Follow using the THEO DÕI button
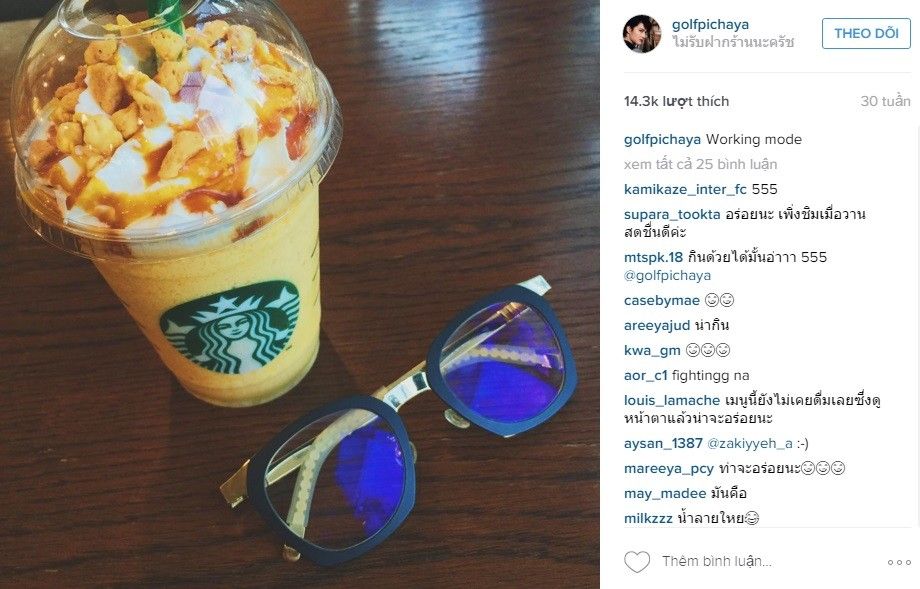The height and width of the screenshot is (589, 920). point(866,33)
